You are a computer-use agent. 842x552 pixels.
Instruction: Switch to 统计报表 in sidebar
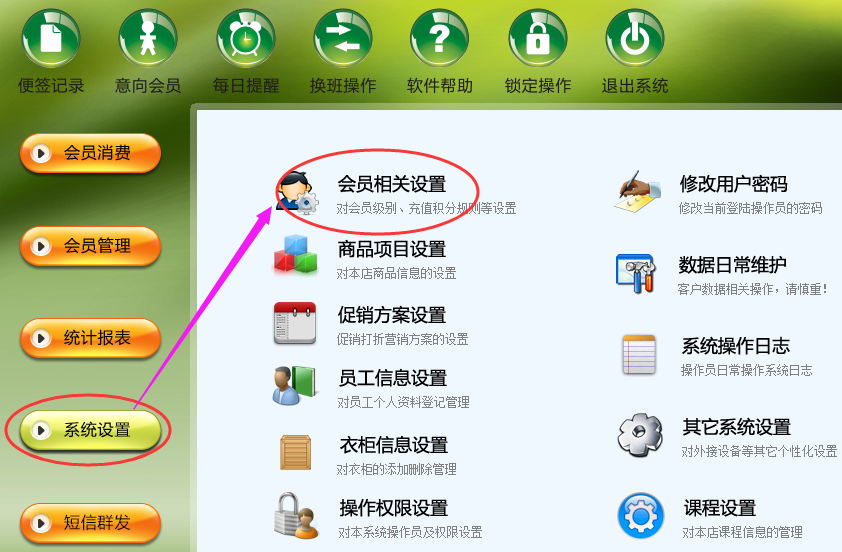tap(90, 338)
